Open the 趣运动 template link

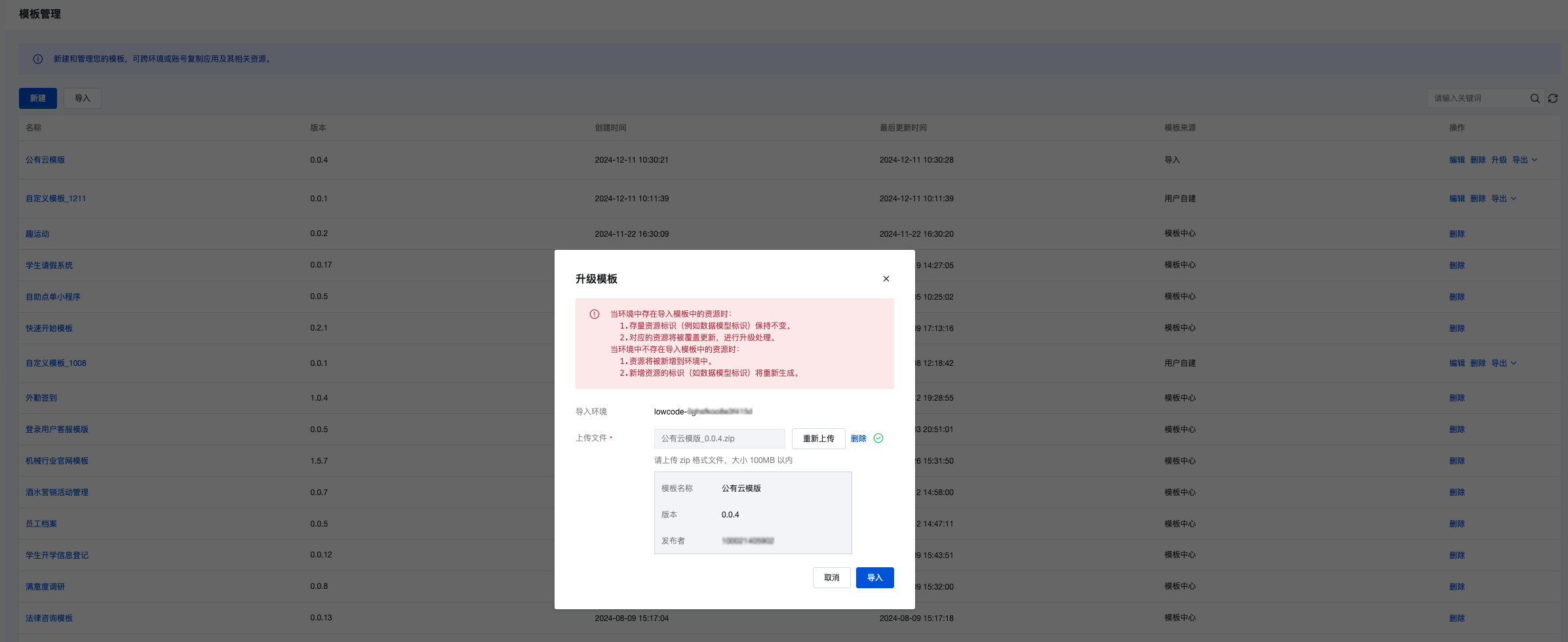[x=37, y=234]
